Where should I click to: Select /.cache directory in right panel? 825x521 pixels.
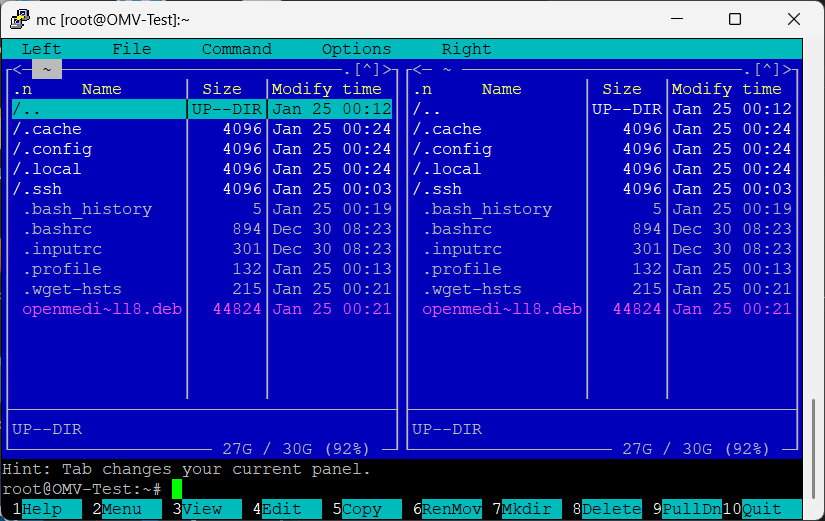(602, 129)
